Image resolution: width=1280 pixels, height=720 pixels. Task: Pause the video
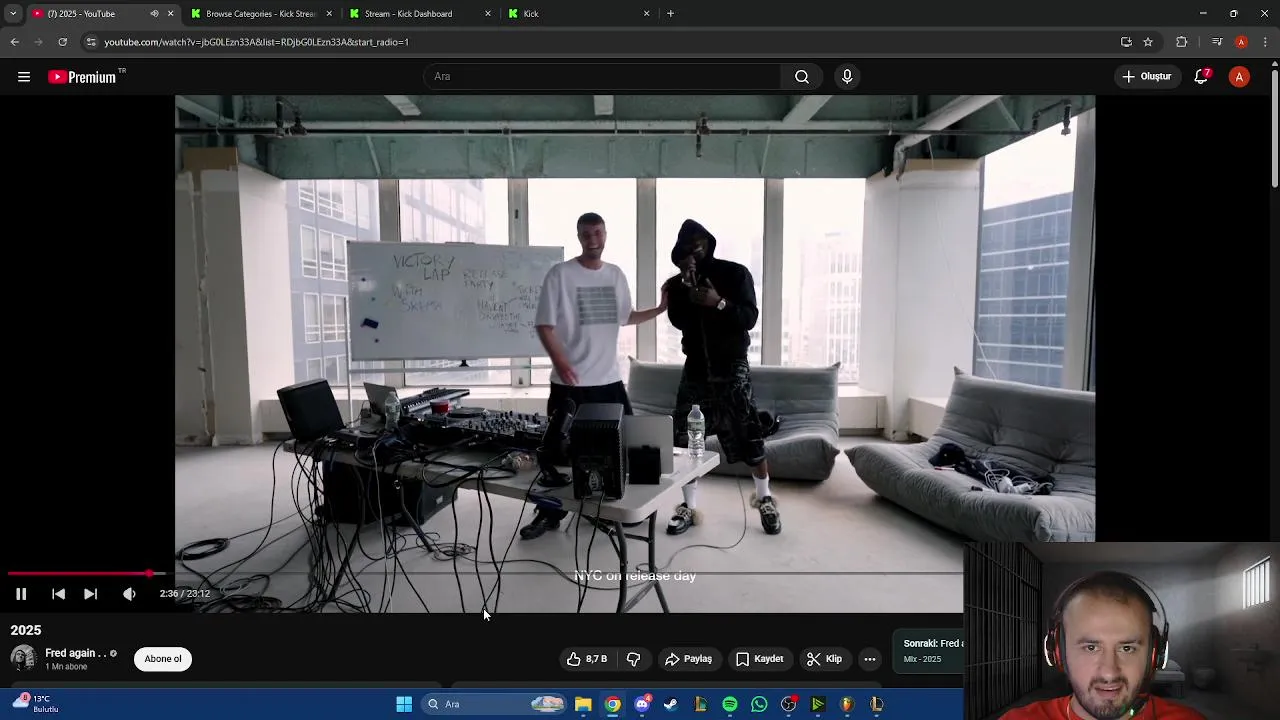pyautogui.click(x=21, y=594)
